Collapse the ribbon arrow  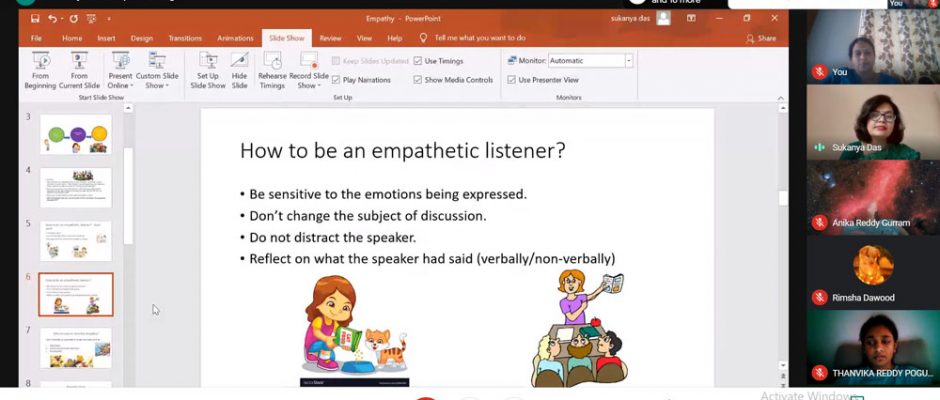coord(781,98)
